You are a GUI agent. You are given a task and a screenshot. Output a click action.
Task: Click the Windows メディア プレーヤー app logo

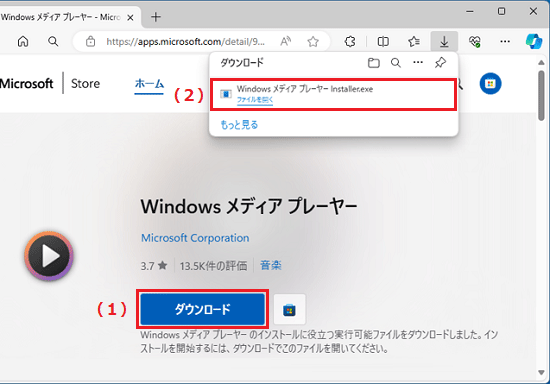tap(49, 256)
